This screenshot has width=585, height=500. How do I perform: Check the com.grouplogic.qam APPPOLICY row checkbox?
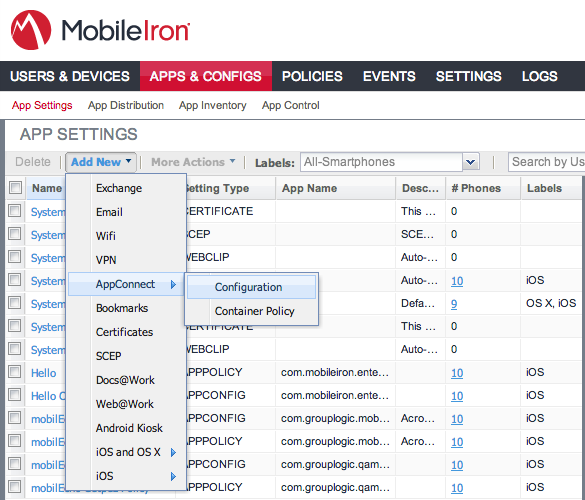15,487
